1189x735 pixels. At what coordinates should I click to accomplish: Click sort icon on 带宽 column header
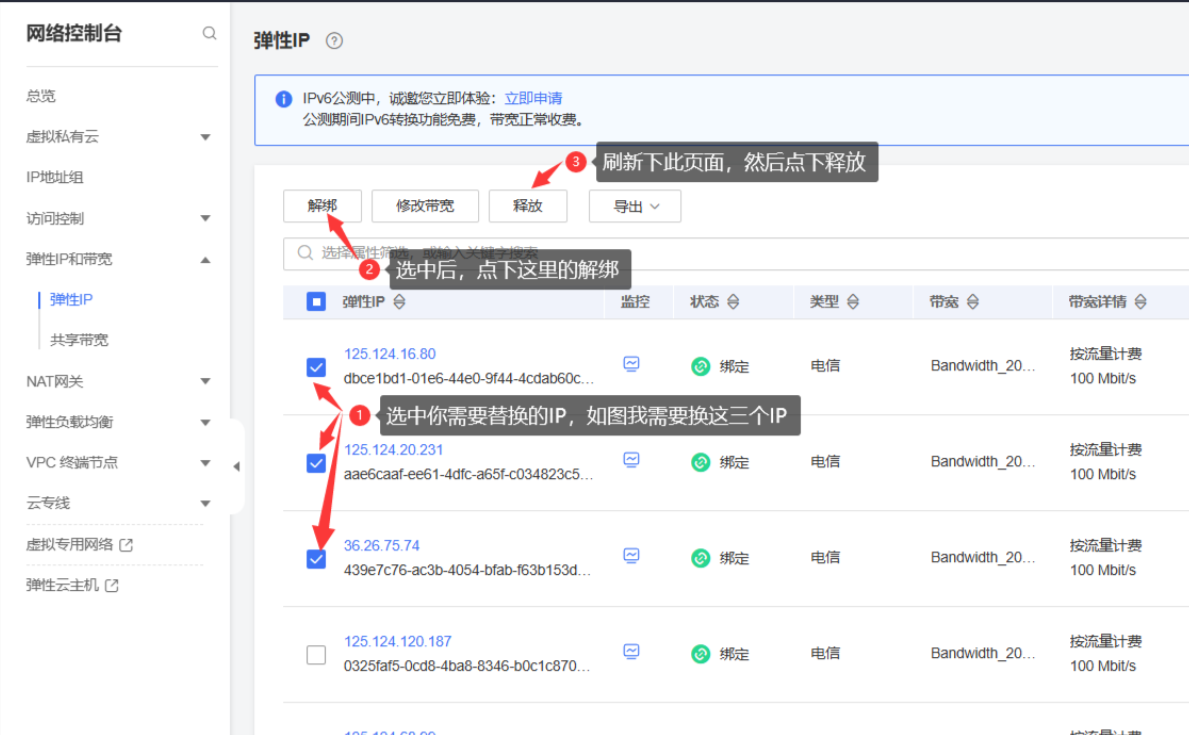(x=972, y=302)
